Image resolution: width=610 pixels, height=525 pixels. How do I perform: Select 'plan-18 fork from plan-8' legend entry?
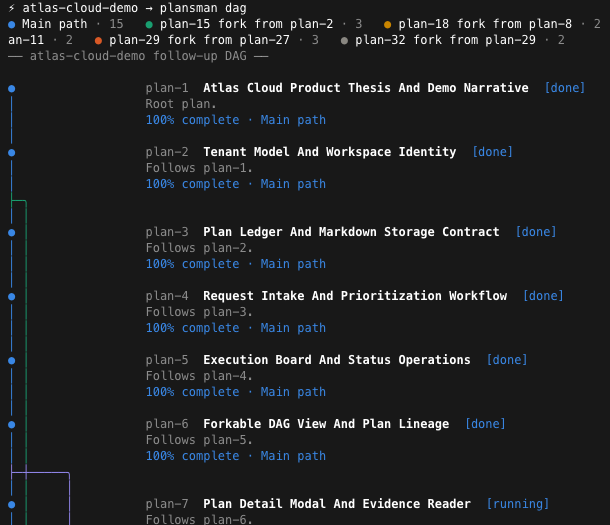(x=492, y=24)
